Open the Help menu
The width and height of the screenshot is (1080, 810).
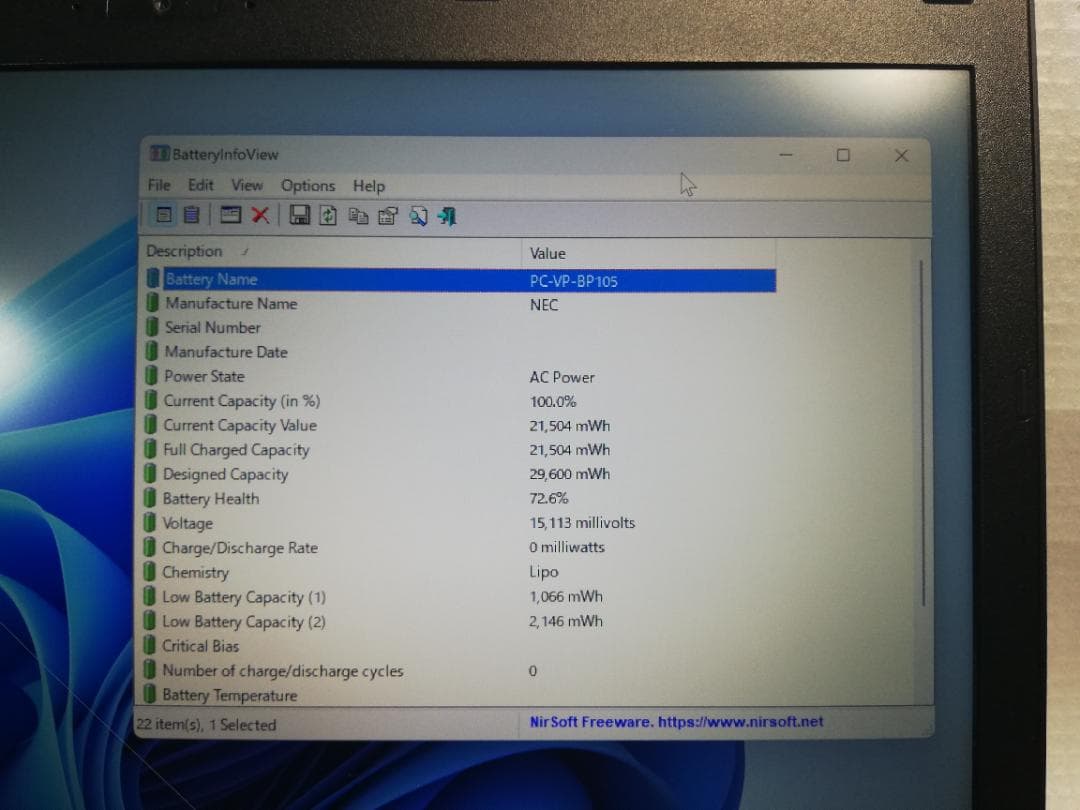click(368, 186)
